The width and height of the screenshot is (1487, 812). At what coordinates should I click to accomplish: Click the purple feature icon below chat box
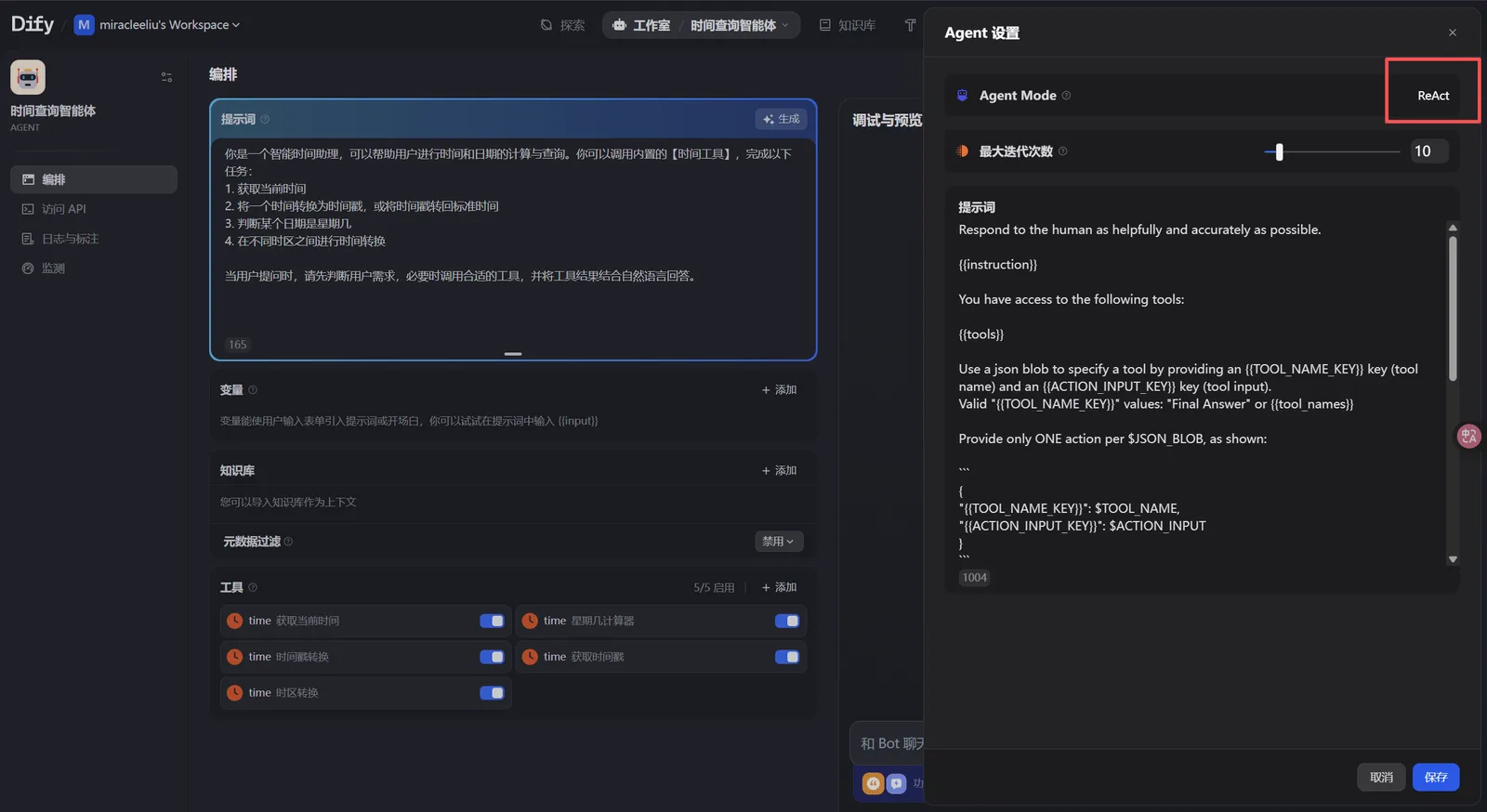[x=896, y=783]
